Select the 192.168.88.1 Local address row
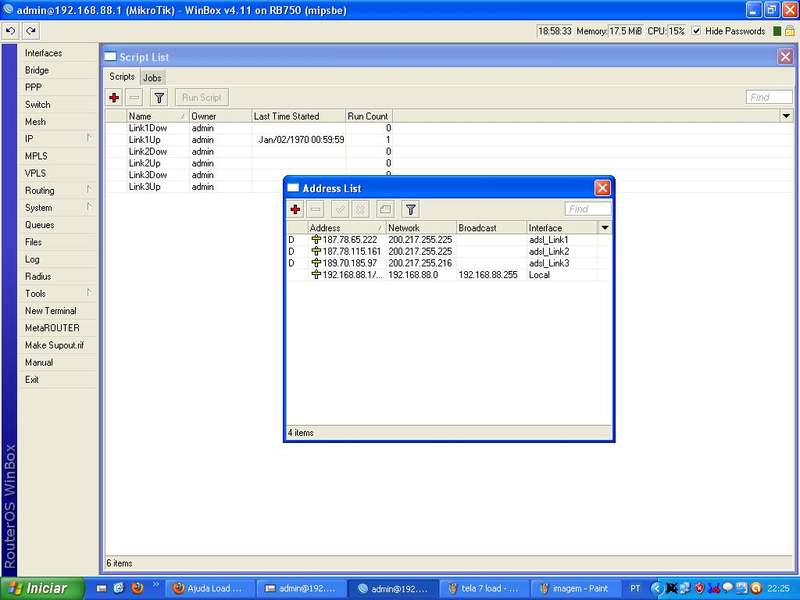This screenshot has height=600, width=800. click(449, 274)
